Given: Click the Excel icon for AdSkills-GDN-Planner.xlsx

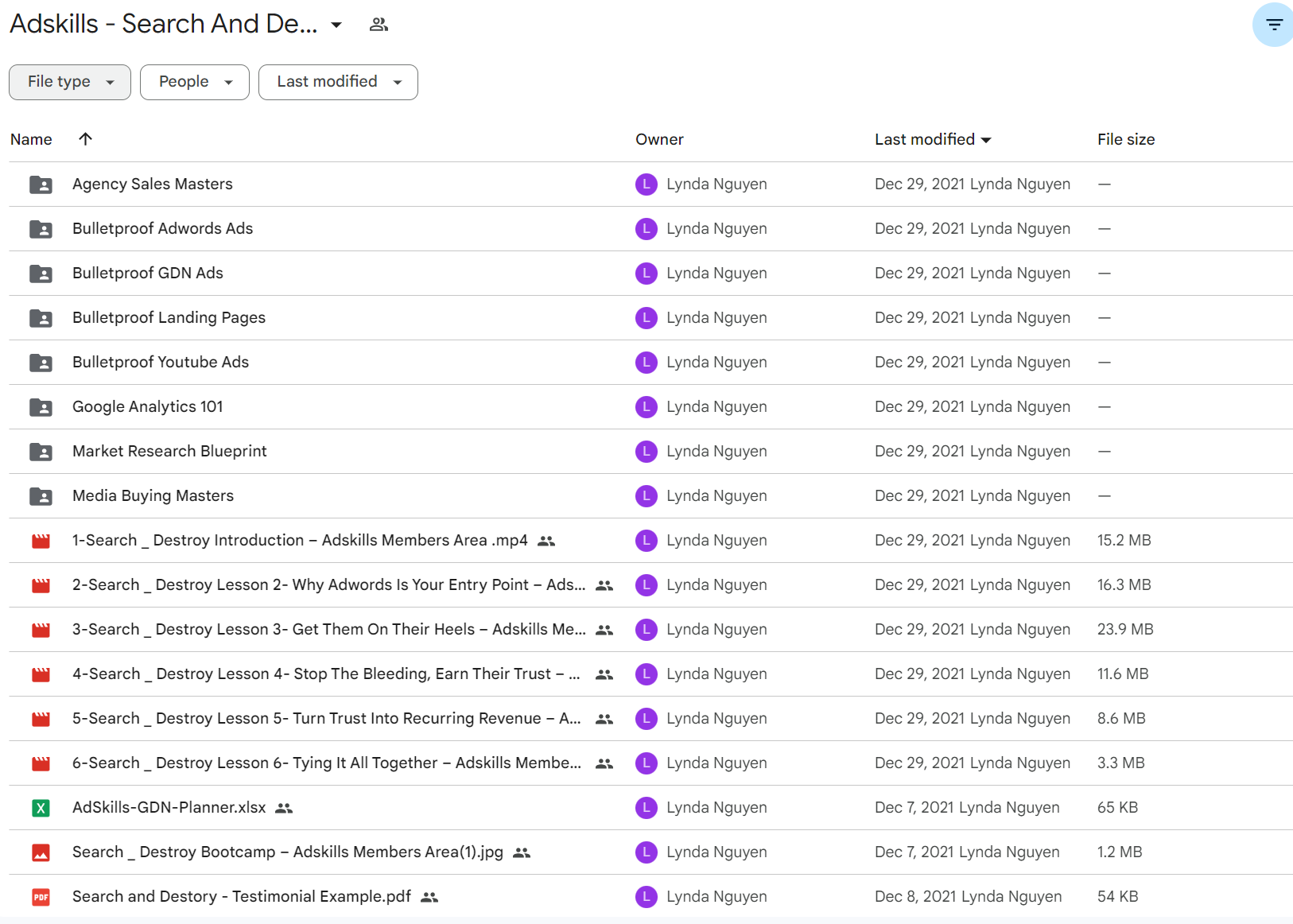Looking at the screenshot, I should pos(41,808).
